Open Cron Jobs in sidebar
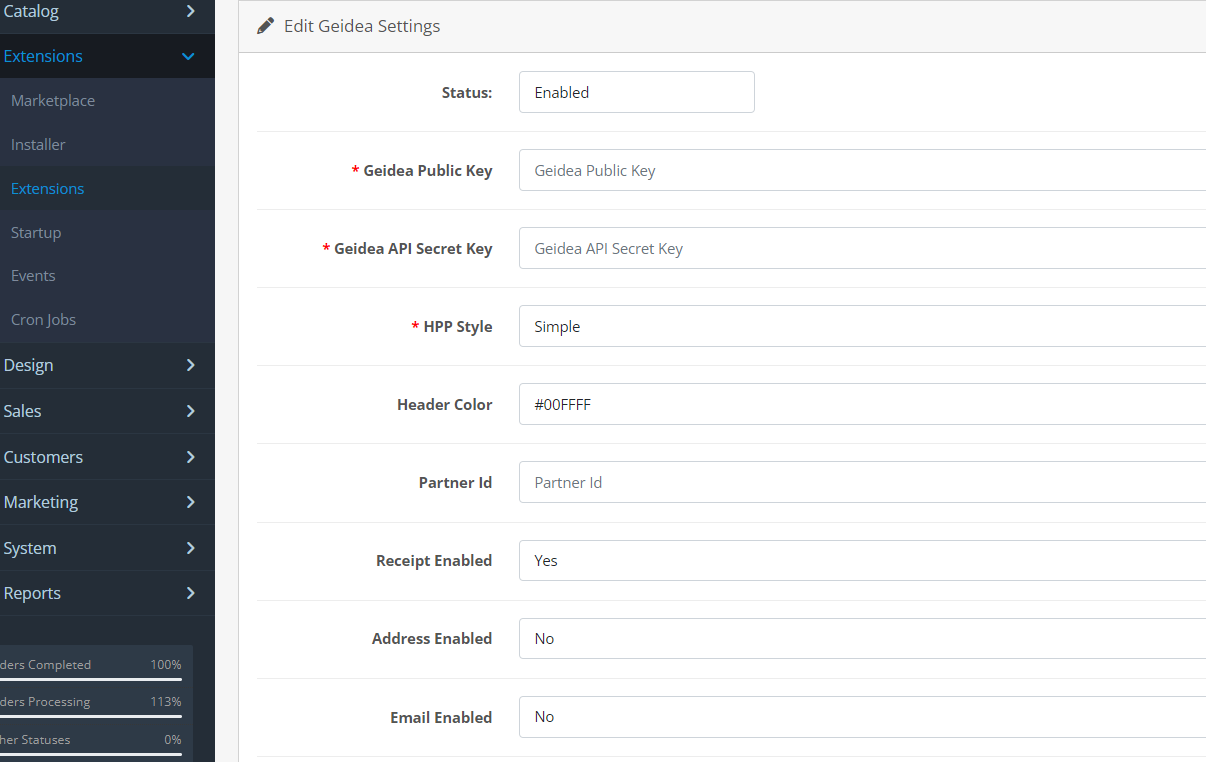The width and height of the screenshot is (1206, 762). tap(43, 320)
